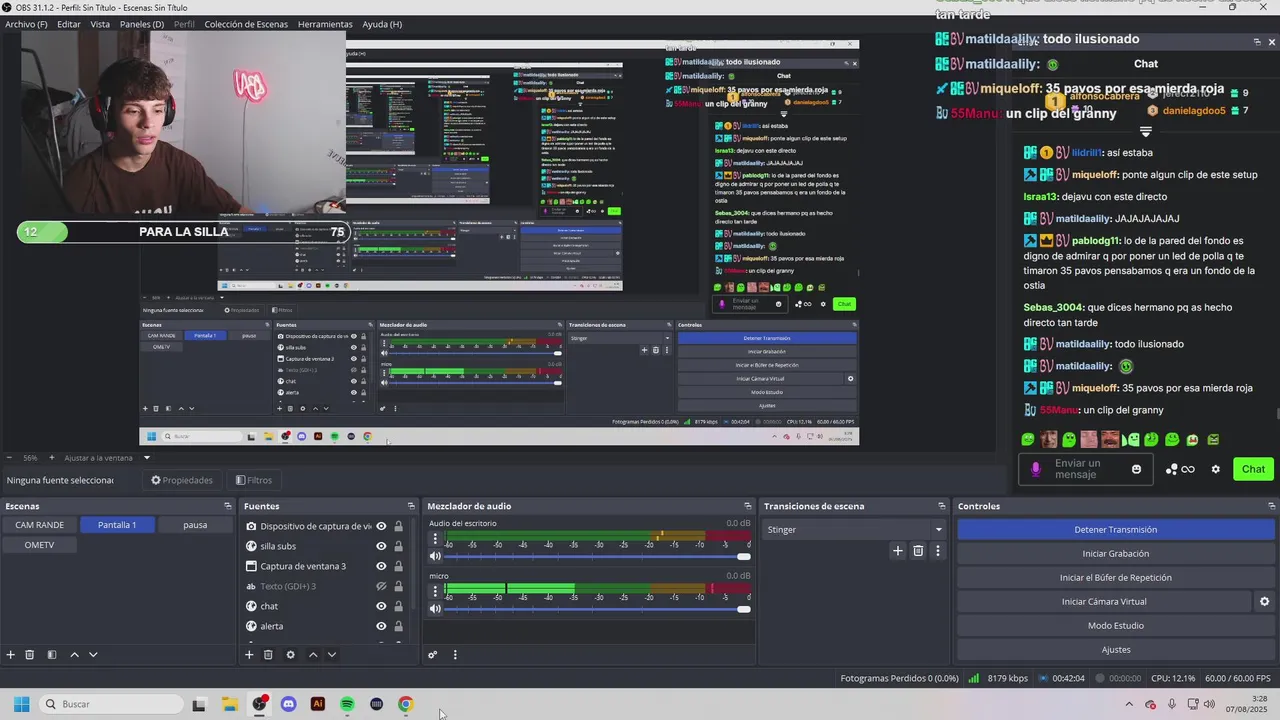Viewport: 1280px width, 720px height.
Task: Open Audio del escritorio options dots
Action: tap(435, 539)
